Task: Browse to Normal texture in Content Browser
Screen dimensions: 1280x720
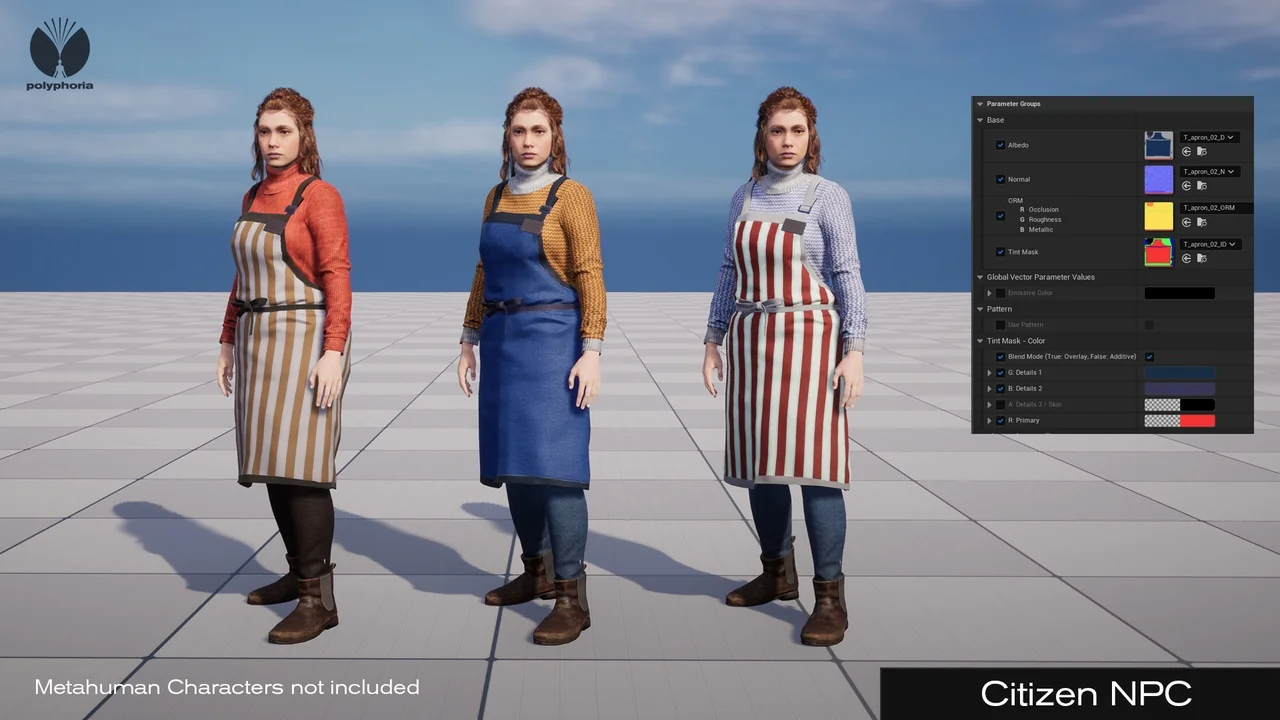Action: 1201,186
